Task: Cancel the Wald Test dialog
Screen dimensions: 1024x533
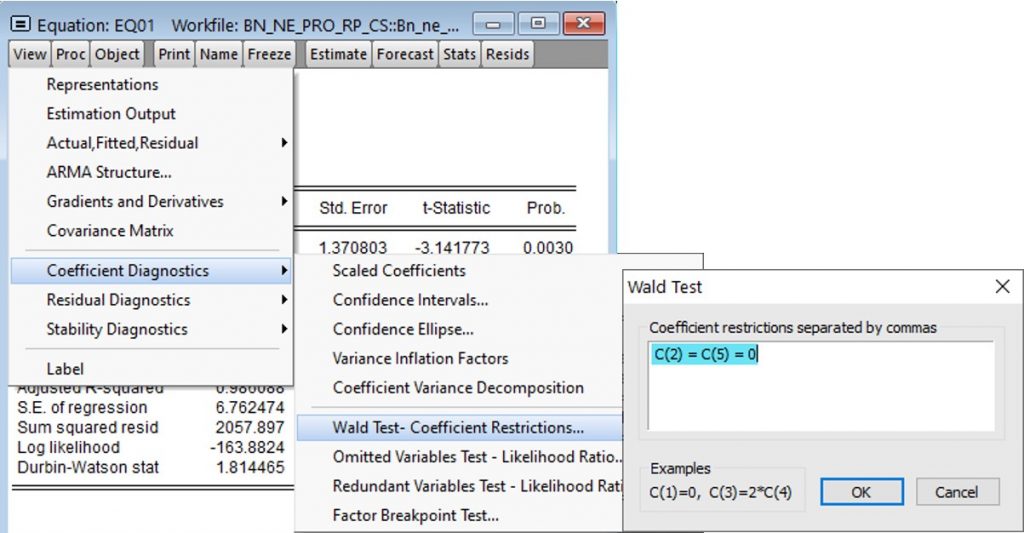Action: coord(956,492)
